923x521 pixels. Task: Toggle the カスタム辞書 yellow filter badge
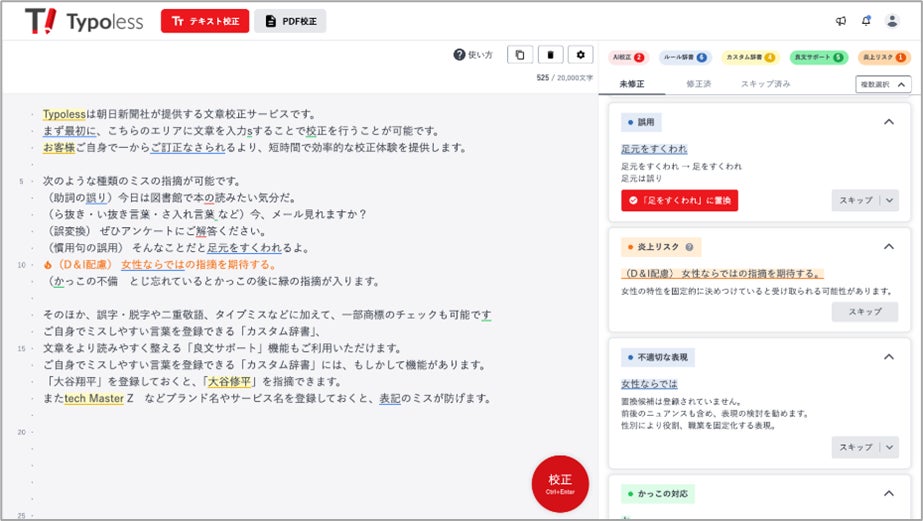coord(751,57)
